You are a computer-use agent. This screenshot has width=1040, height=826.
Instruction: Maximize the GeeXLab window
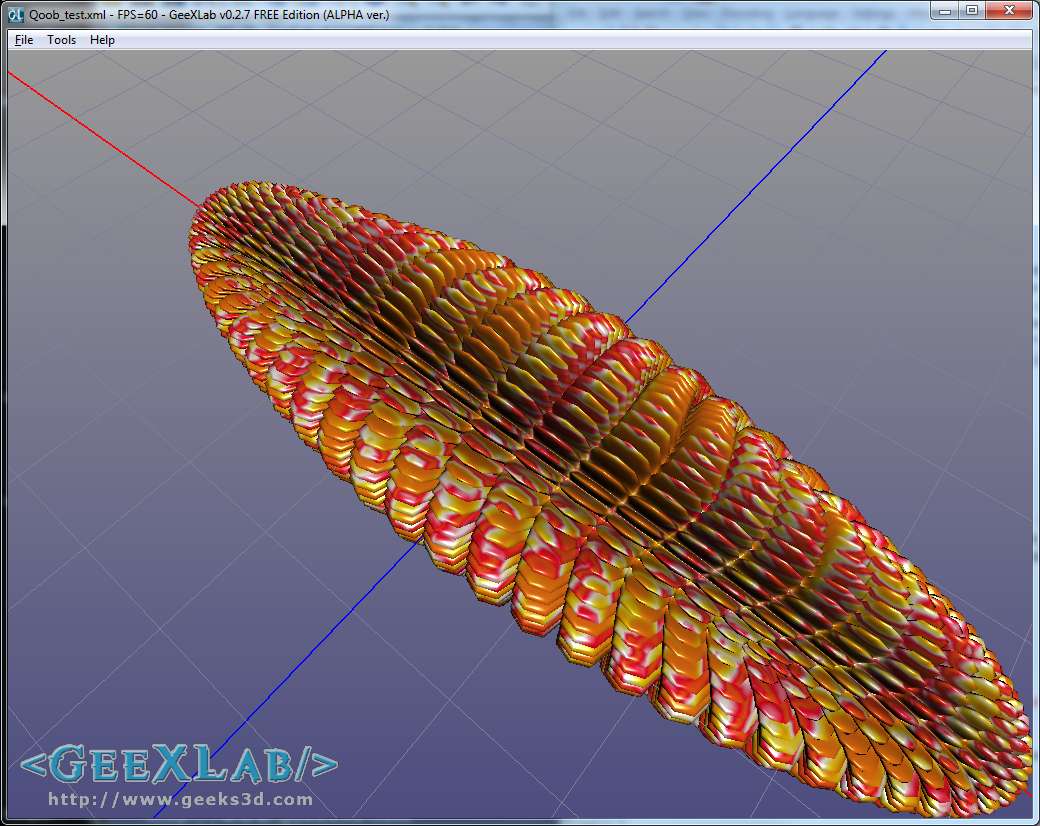pos(972,11)
